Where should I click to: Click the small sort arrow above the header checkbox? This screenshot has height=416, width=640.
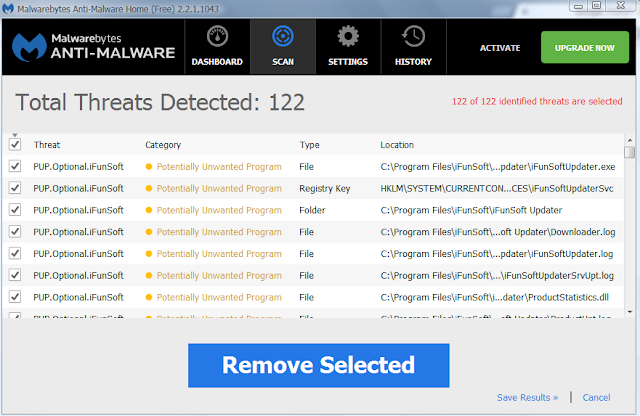click(x=15, y=135)
